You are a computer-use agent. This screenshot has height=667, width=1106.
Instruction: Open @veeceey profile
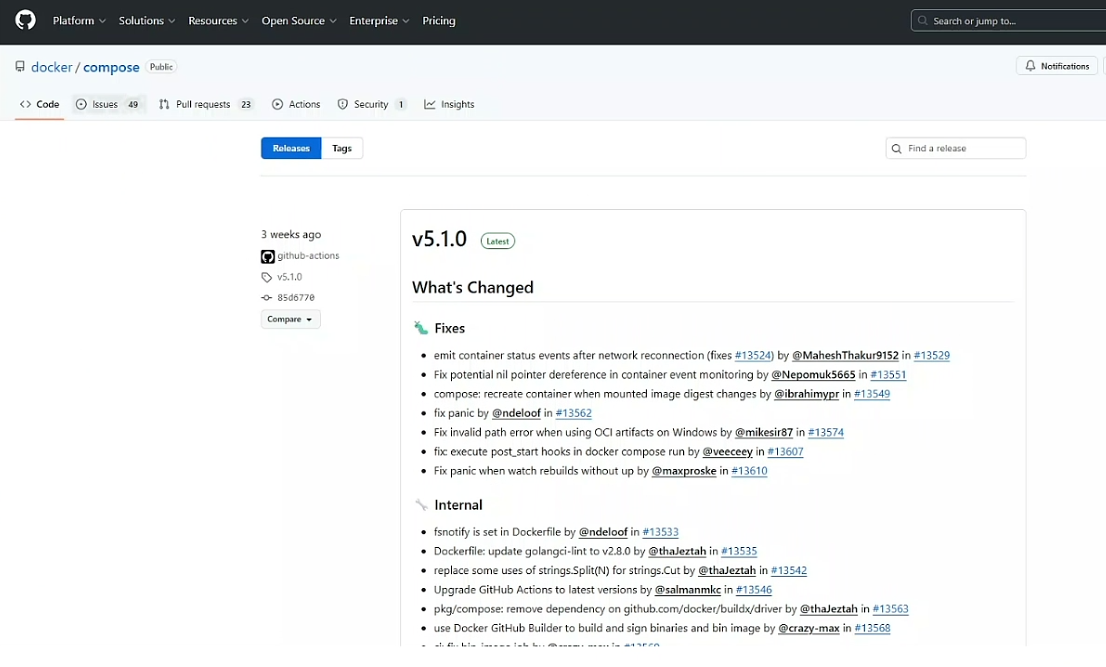click(x=727, y=451)
